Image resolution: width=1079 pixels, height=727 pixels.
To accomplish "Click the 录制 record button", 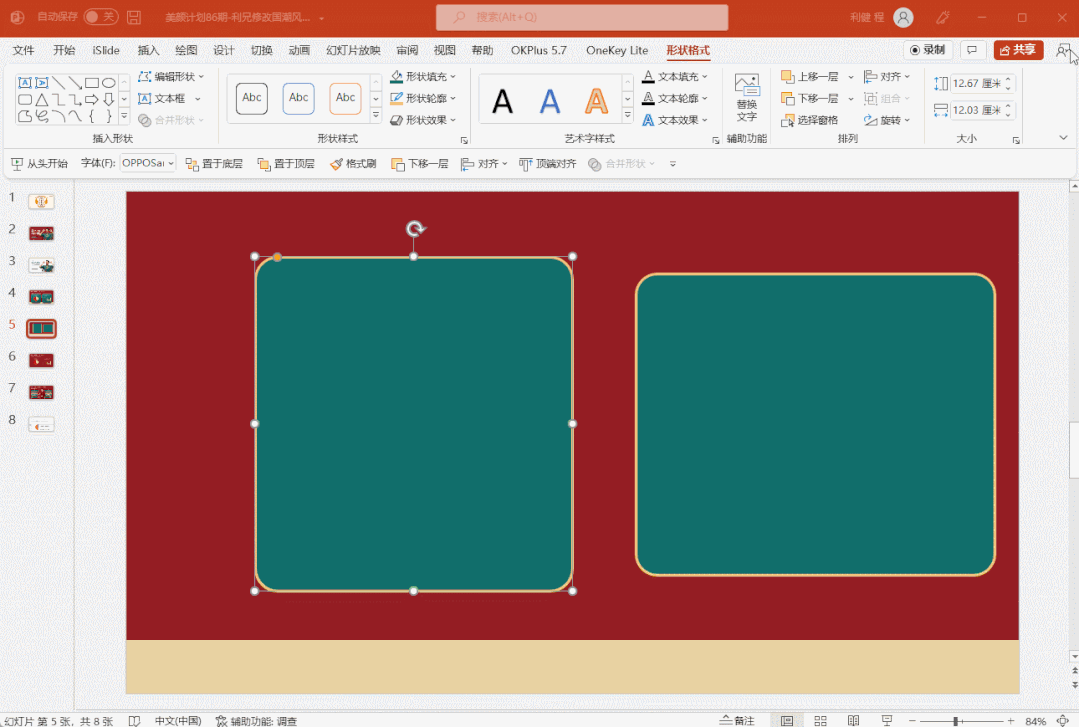I will click(928, 50).
